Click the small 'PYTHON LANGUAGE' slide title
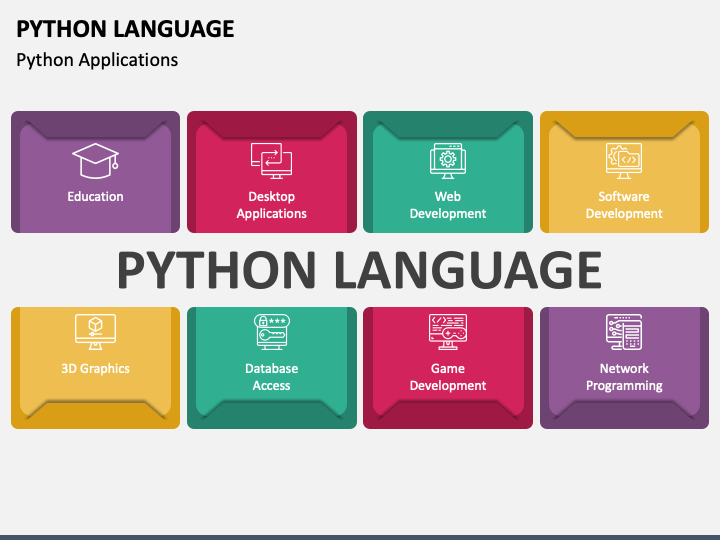Screen dimensions: 720x540 click(125, 29)
